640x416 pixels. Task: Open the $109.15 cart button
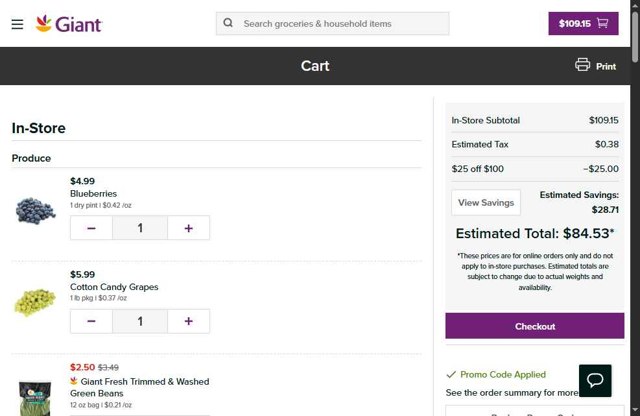coord(583,23)
